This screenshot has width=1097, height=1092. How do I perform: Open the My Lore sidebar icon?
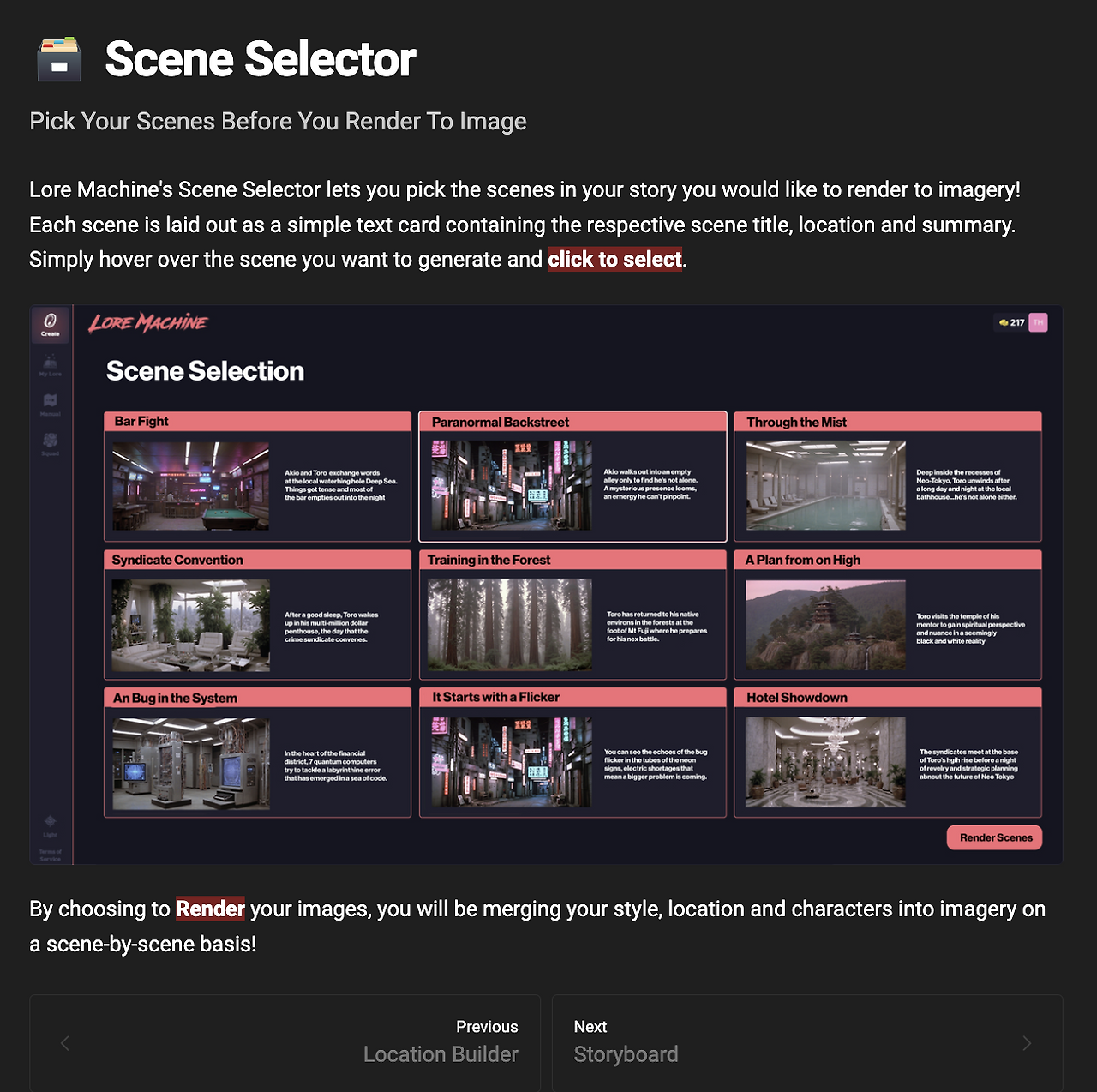click(51, 365)
